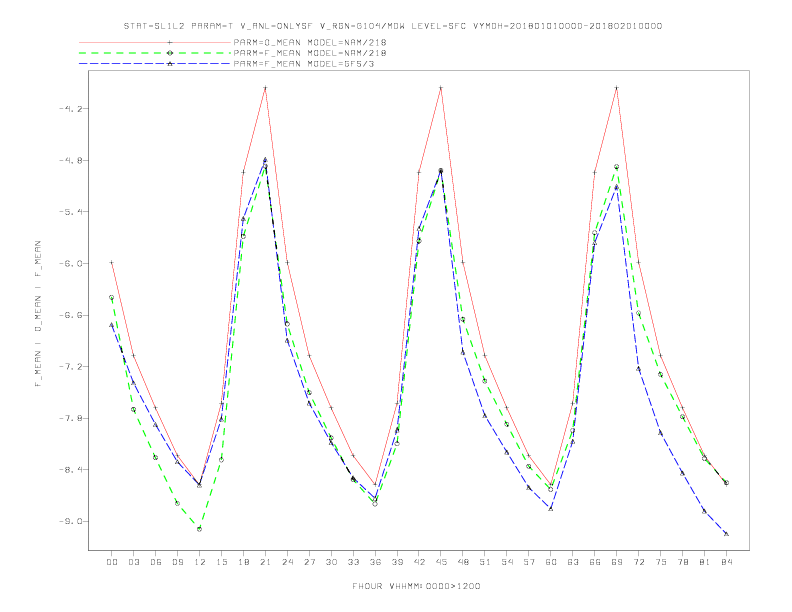The height and width of the screenshot is (612, 792).
Task: Click x-axis tick label 78
Action: click(682, 562)
